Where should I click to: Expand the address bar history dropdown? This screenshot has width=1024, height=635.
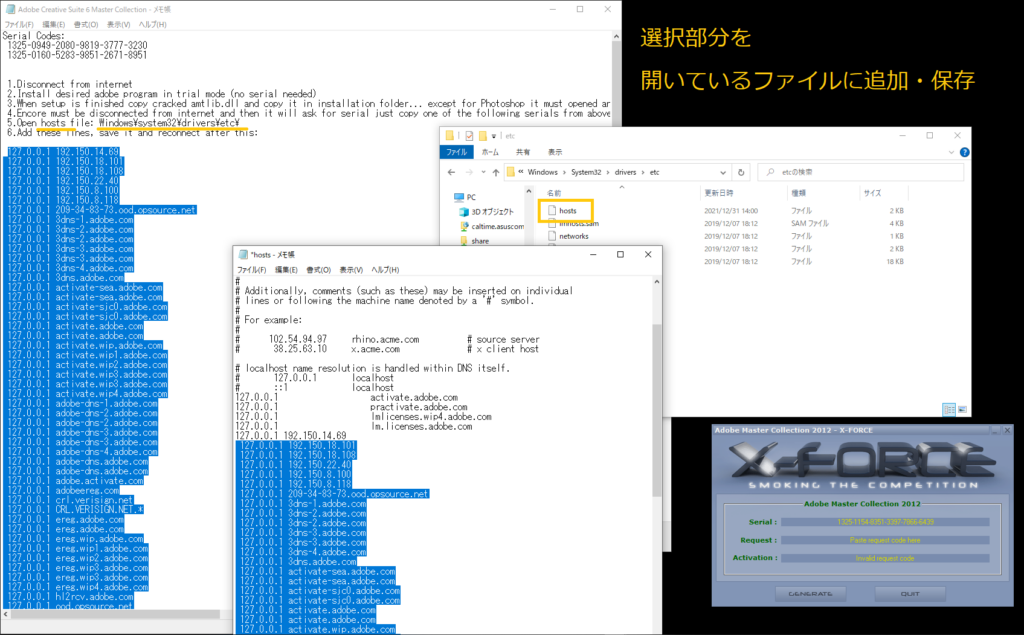[723, 172]
